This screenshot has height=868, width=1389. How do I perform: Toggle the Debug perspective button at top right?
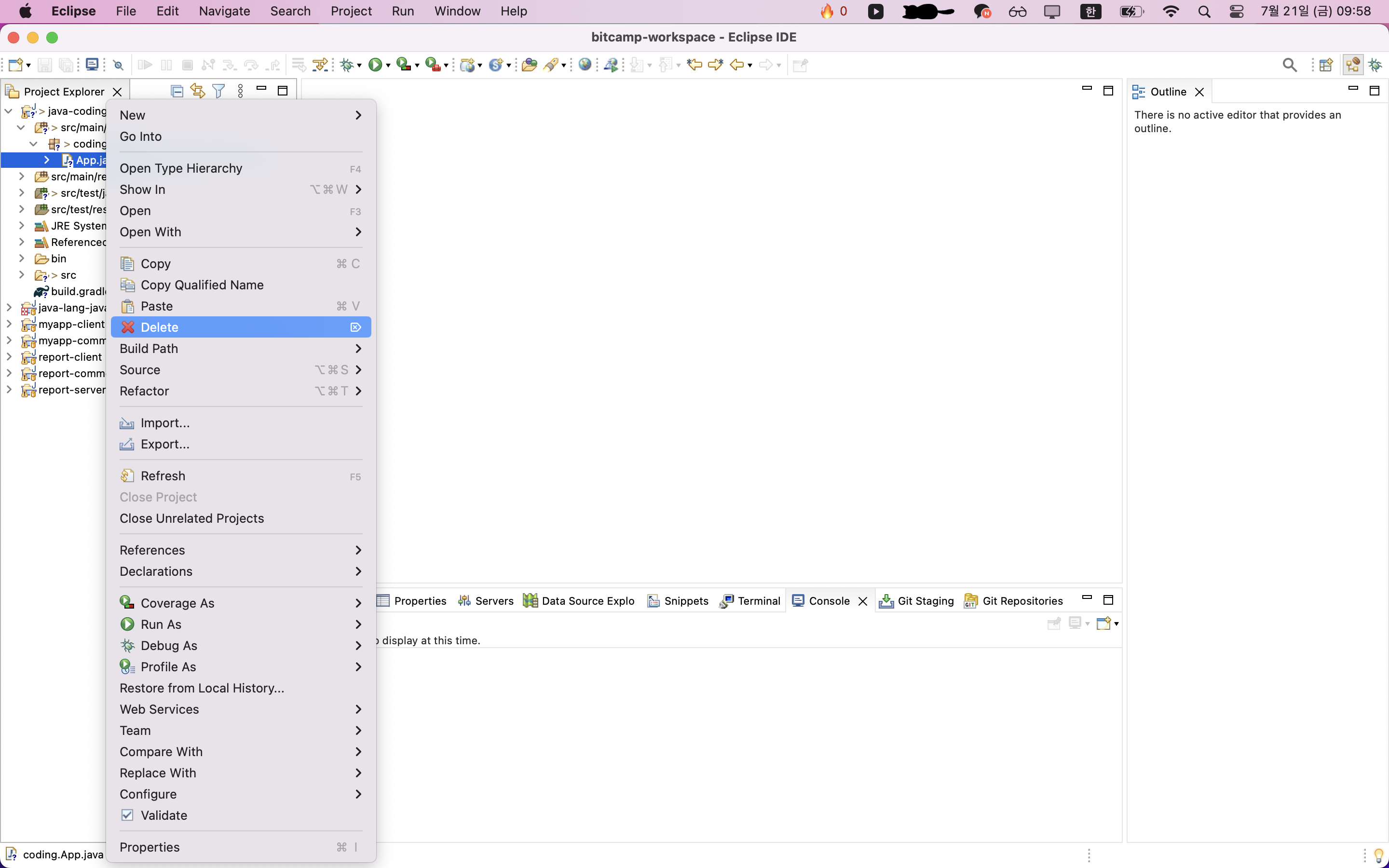tap(1375, 65)
